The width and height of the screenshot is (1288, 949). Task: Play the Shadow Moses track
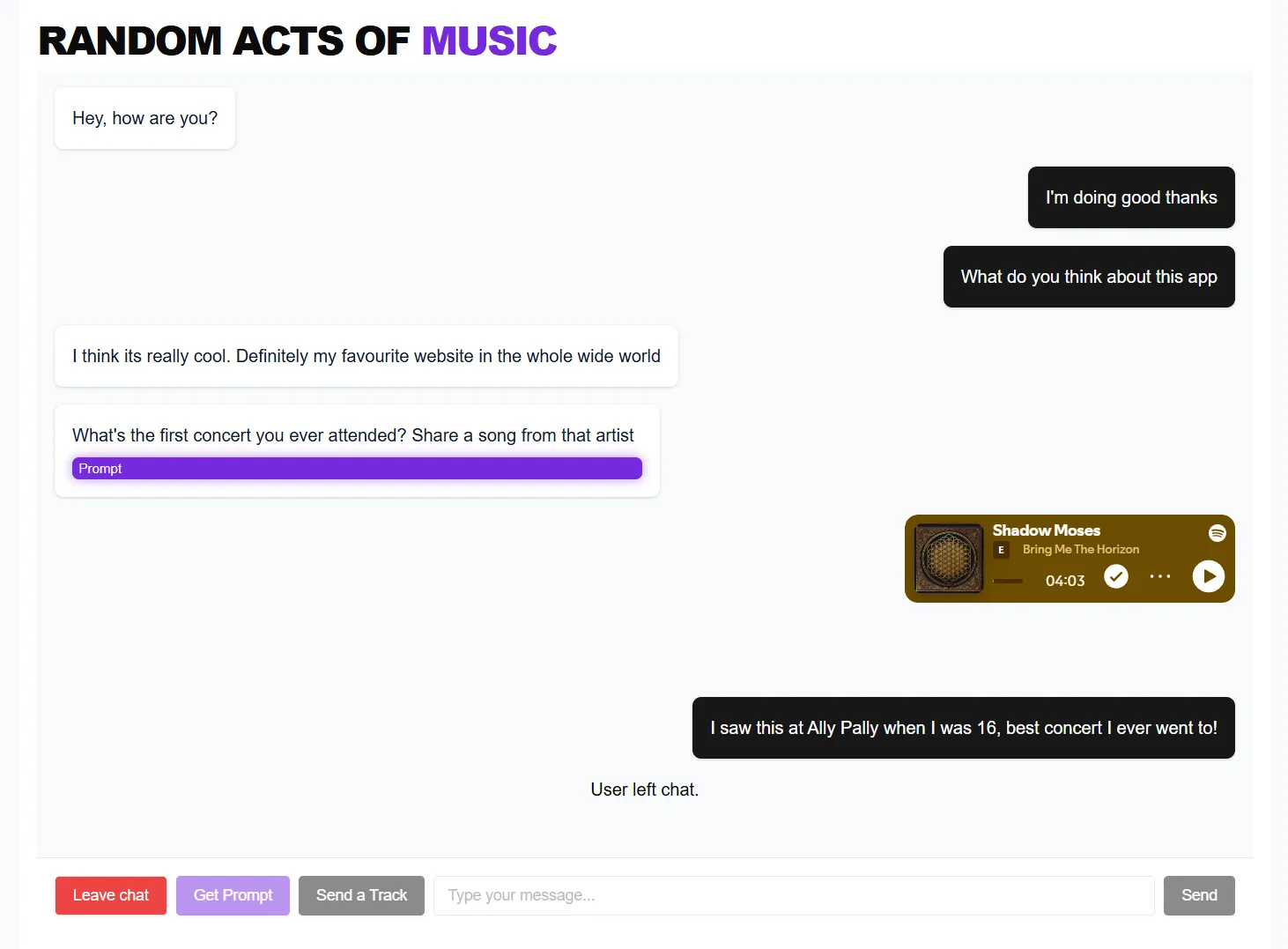pos(1208,576)
